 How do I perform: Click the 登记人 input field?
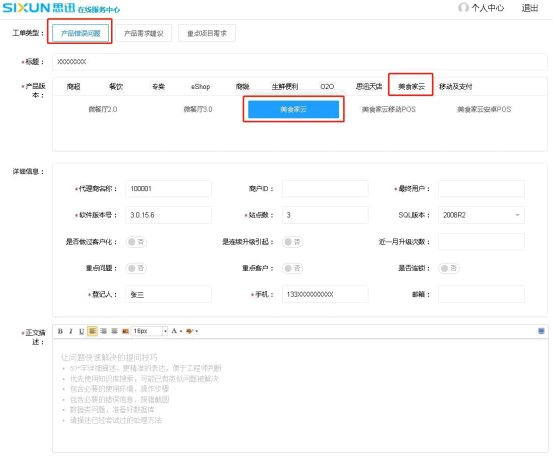coord(169,294)
